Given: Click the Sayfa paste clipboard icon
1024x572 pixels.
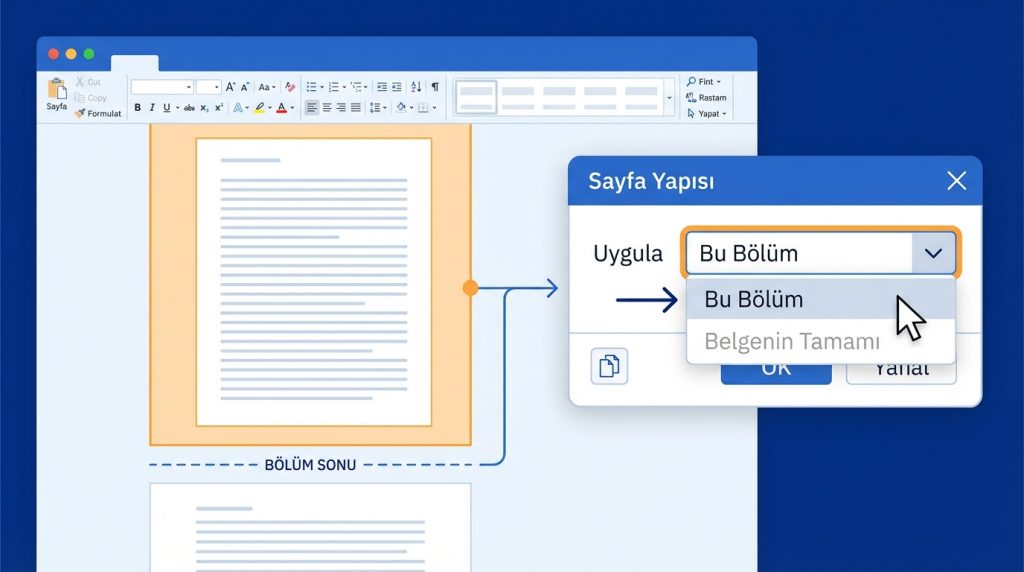Looking at the screenshot, I should 57,89.
